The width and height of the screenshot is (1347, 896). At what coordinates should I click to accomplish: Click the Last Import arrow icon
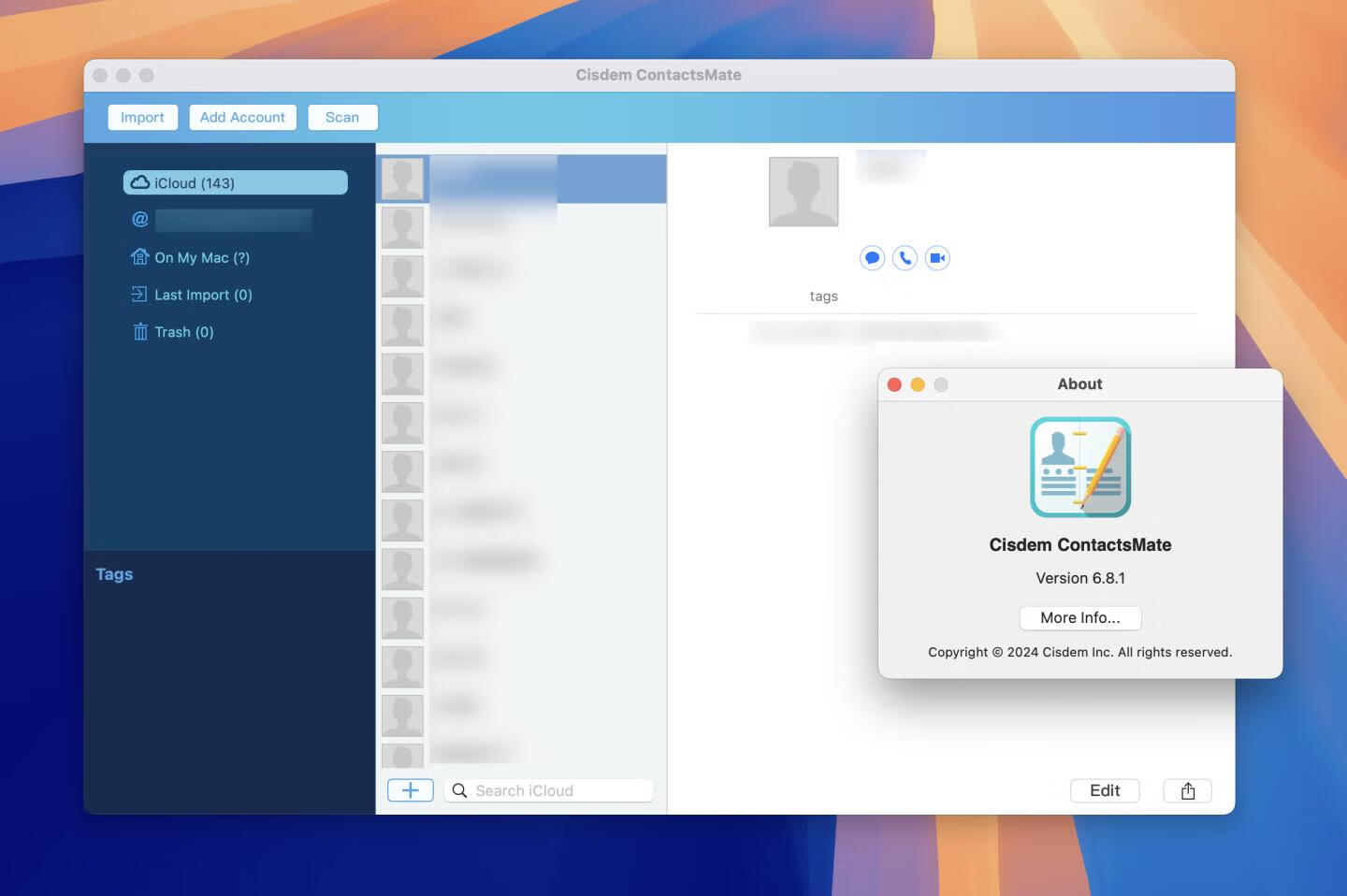coord(139,294)
